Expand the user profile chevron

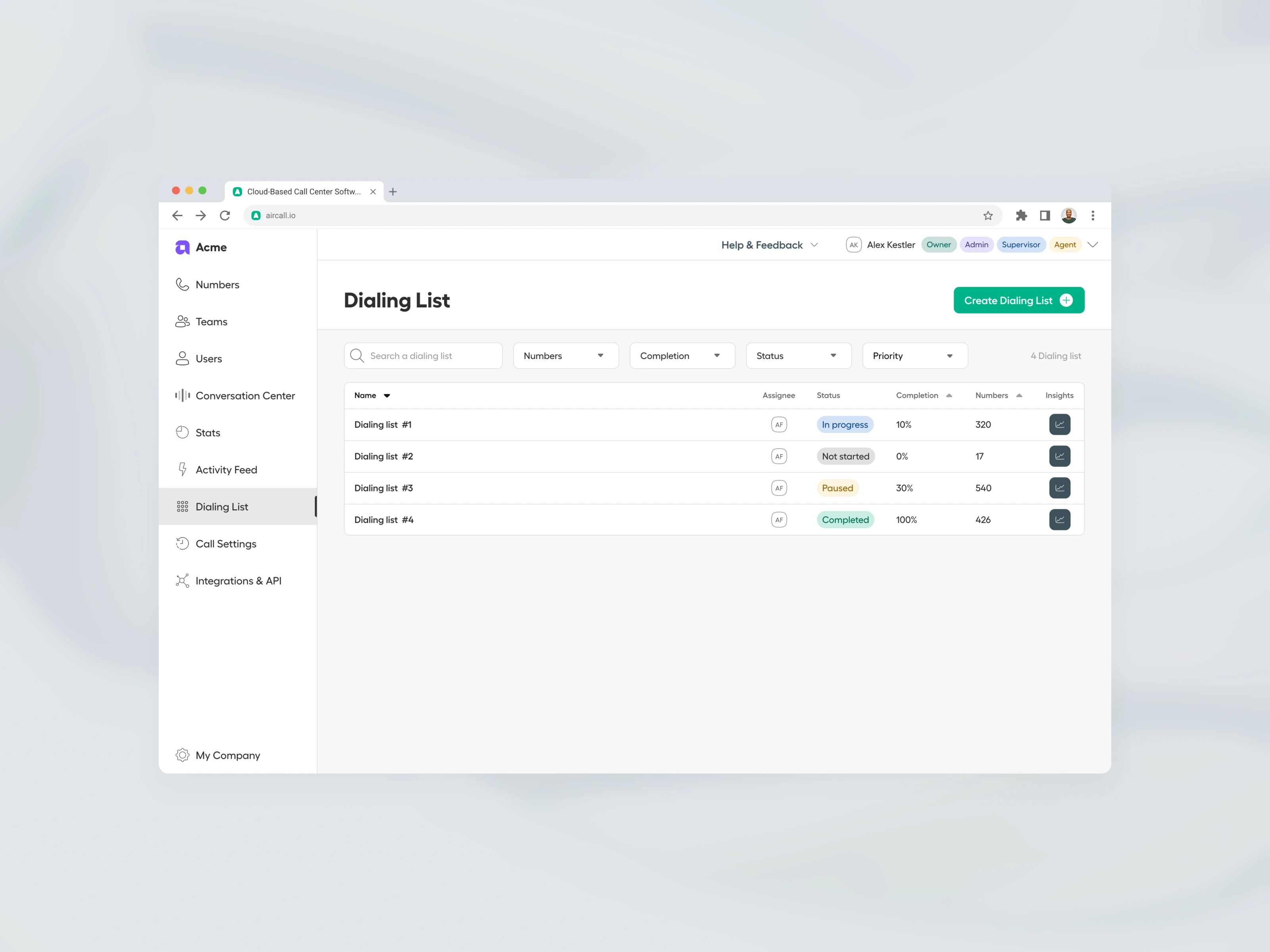coord(1093,245)
